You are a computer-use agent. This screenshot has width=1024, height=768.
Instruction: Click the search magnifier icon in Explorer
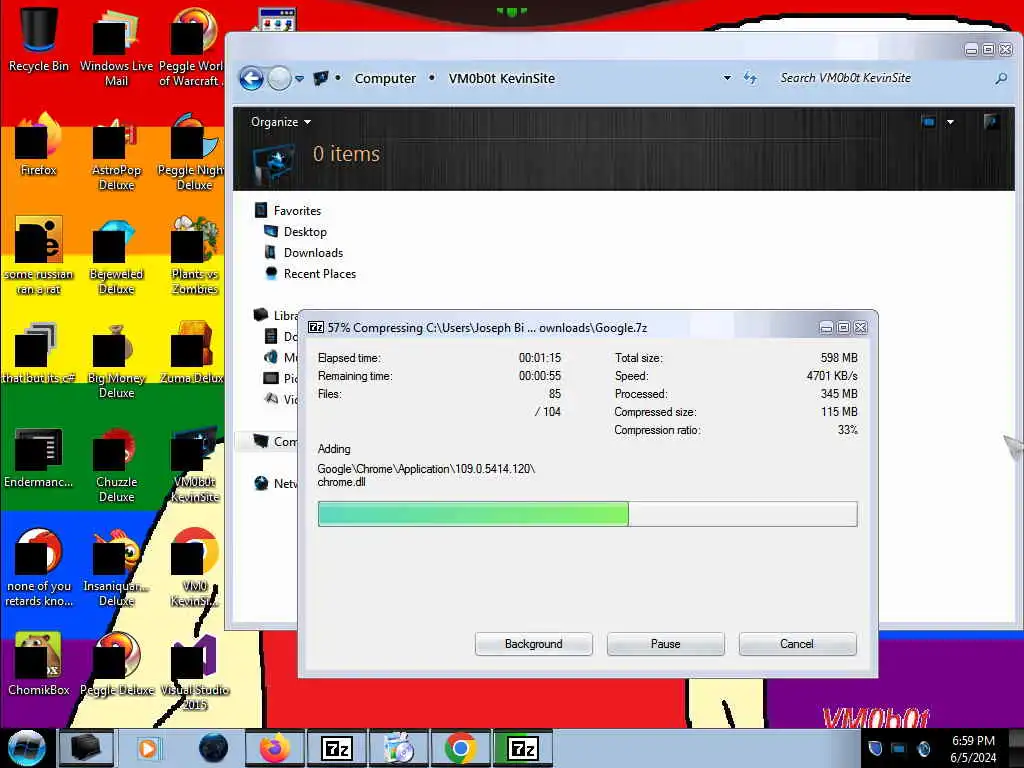(x=1000, y=78)
